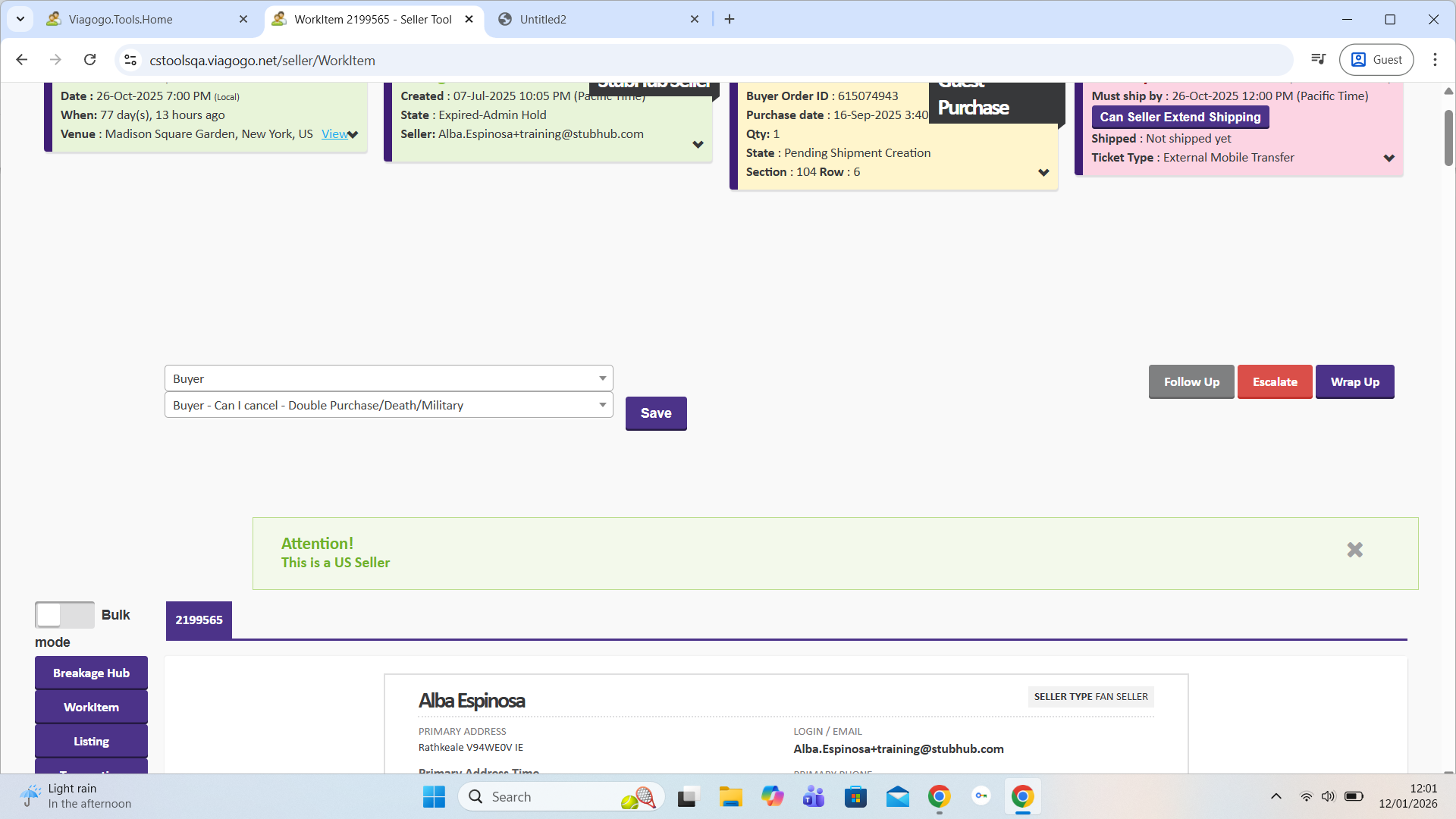Open the Chrome three-dot menu
The width and height of the screenshot is (1456, 819).
1434,60
